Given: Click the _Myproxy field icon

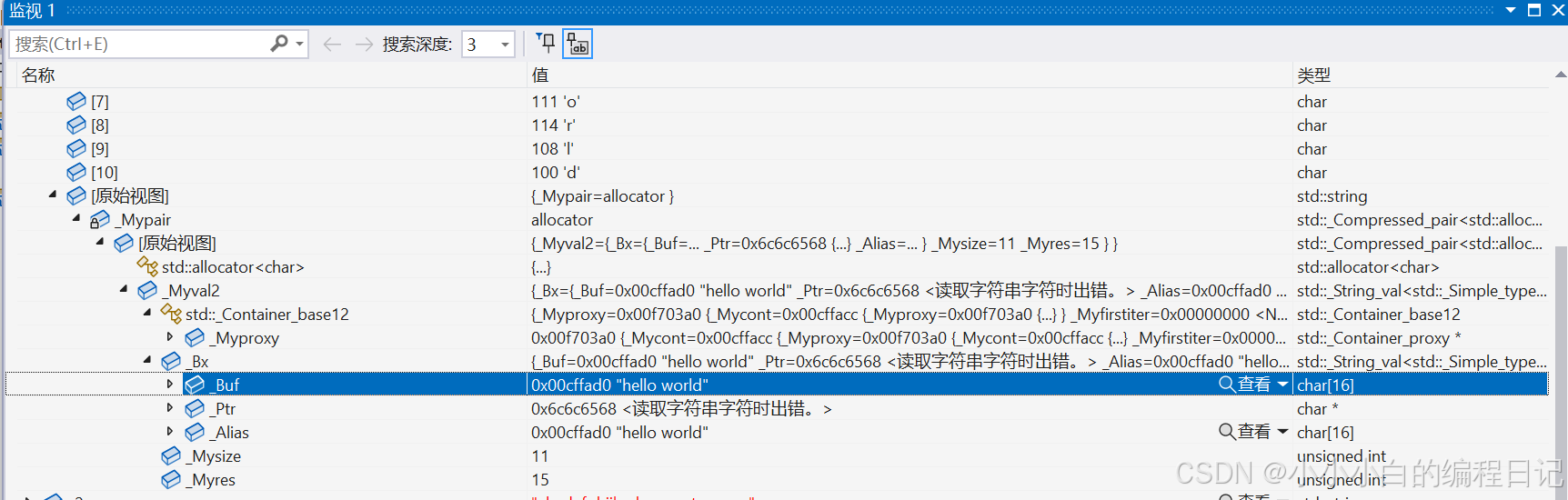Looking at the screenshot, I should coord(195,337).
